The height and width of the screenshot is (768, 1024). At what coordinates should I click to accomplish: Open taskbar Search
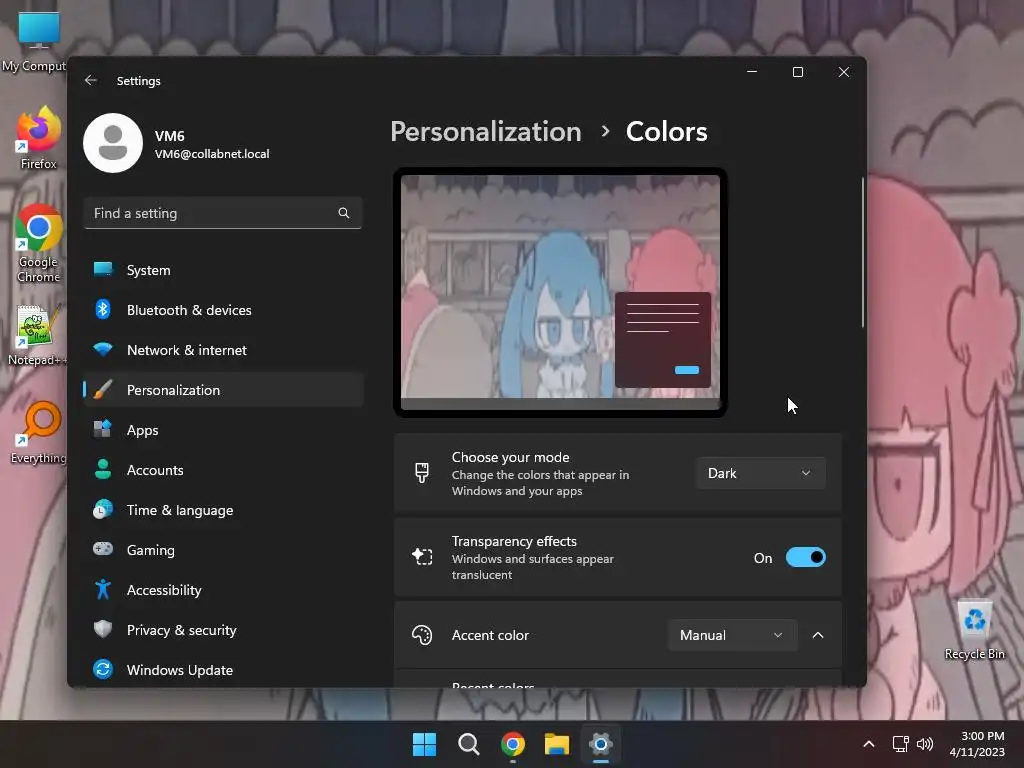(x=468, y=744)
